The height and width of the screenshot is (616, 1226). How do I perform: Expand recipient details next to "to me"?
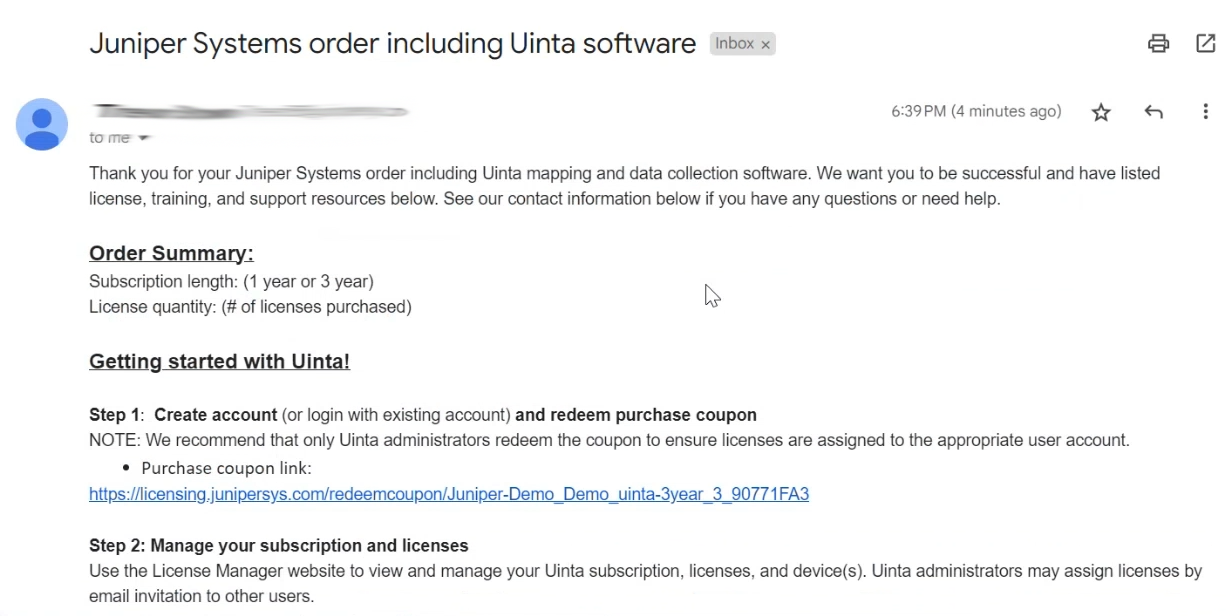pyautogui.click(x=145, y=138)
